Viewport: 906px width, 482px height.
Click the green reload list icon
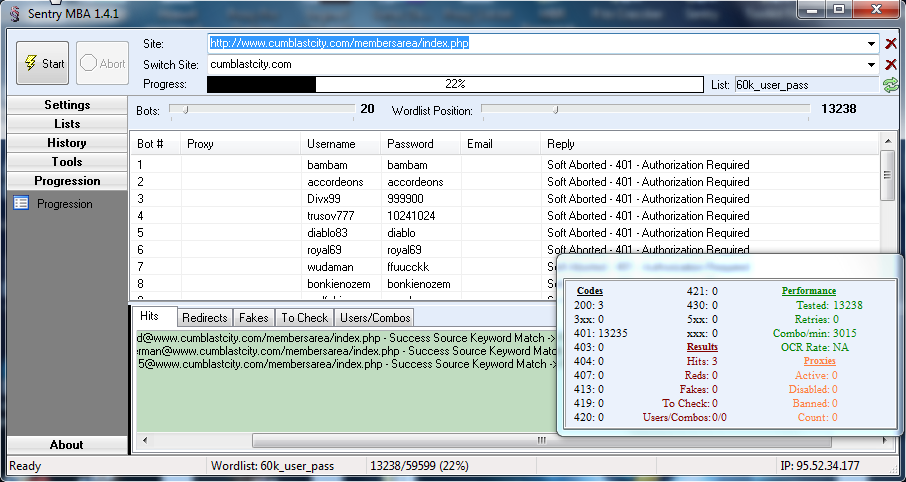(x=890, y=85)
